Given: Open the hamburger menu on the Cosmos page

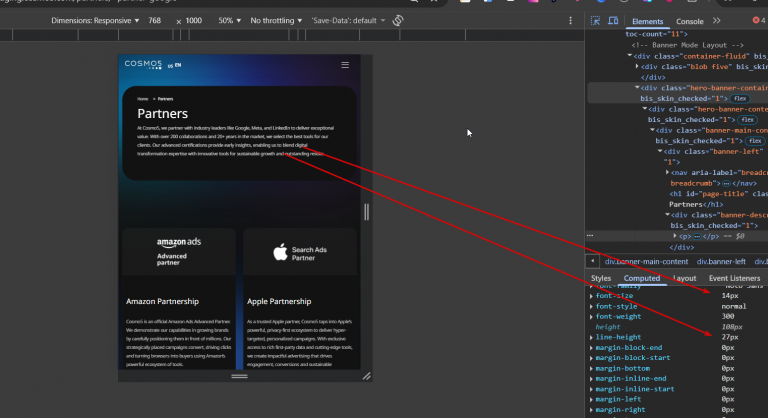Looking at the screenshot, I should click(345, 65).
